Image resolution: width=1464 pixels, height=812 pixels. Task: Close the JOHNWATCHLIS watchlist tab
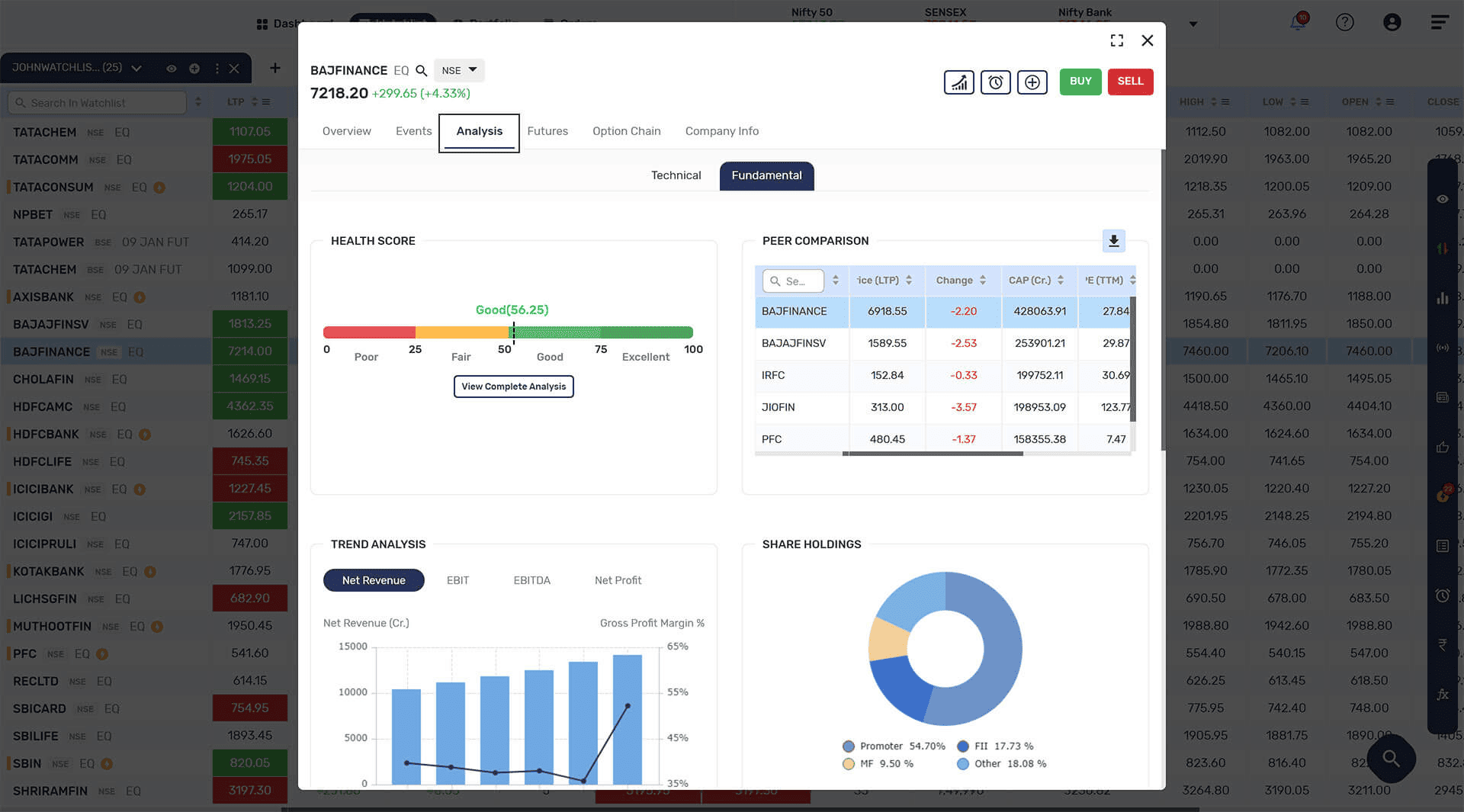click(234, 69)
